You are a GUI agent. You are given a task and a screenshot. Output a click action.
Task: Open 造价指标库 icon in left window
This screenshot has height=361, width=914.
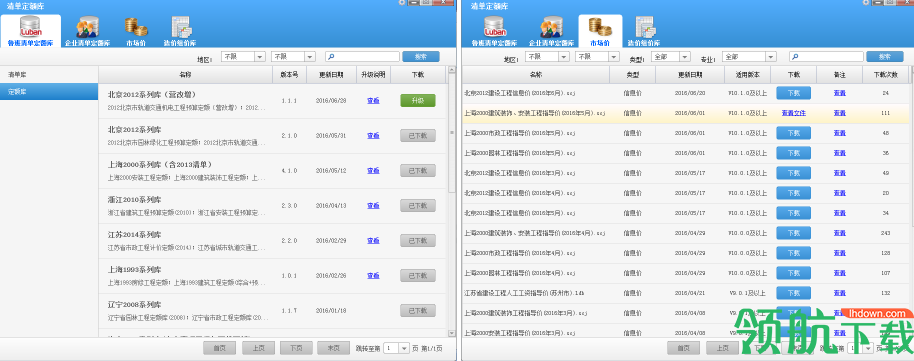coord(180,31)
